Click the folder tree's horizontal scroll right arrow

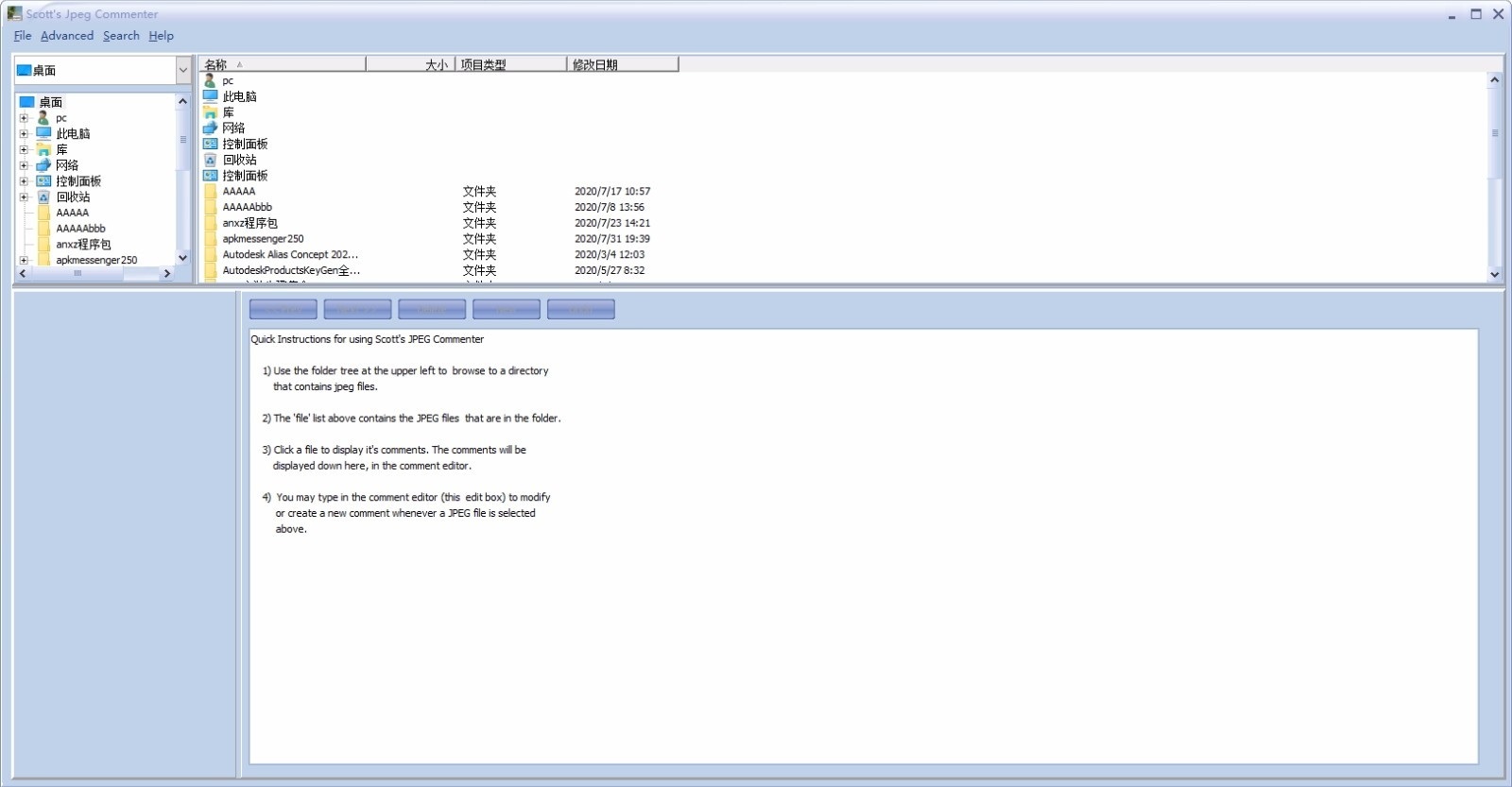click(x=167, y=273)
